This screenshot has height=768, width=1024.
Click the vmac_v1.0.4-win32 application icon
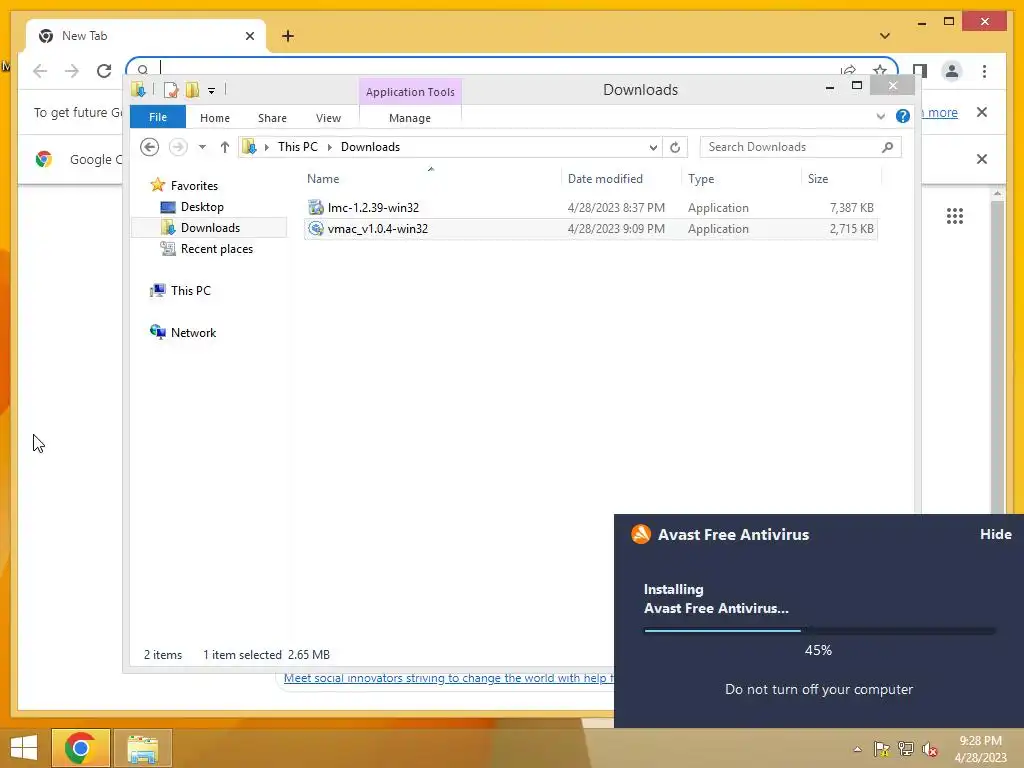pyautogui.click(x=316, y=229)
